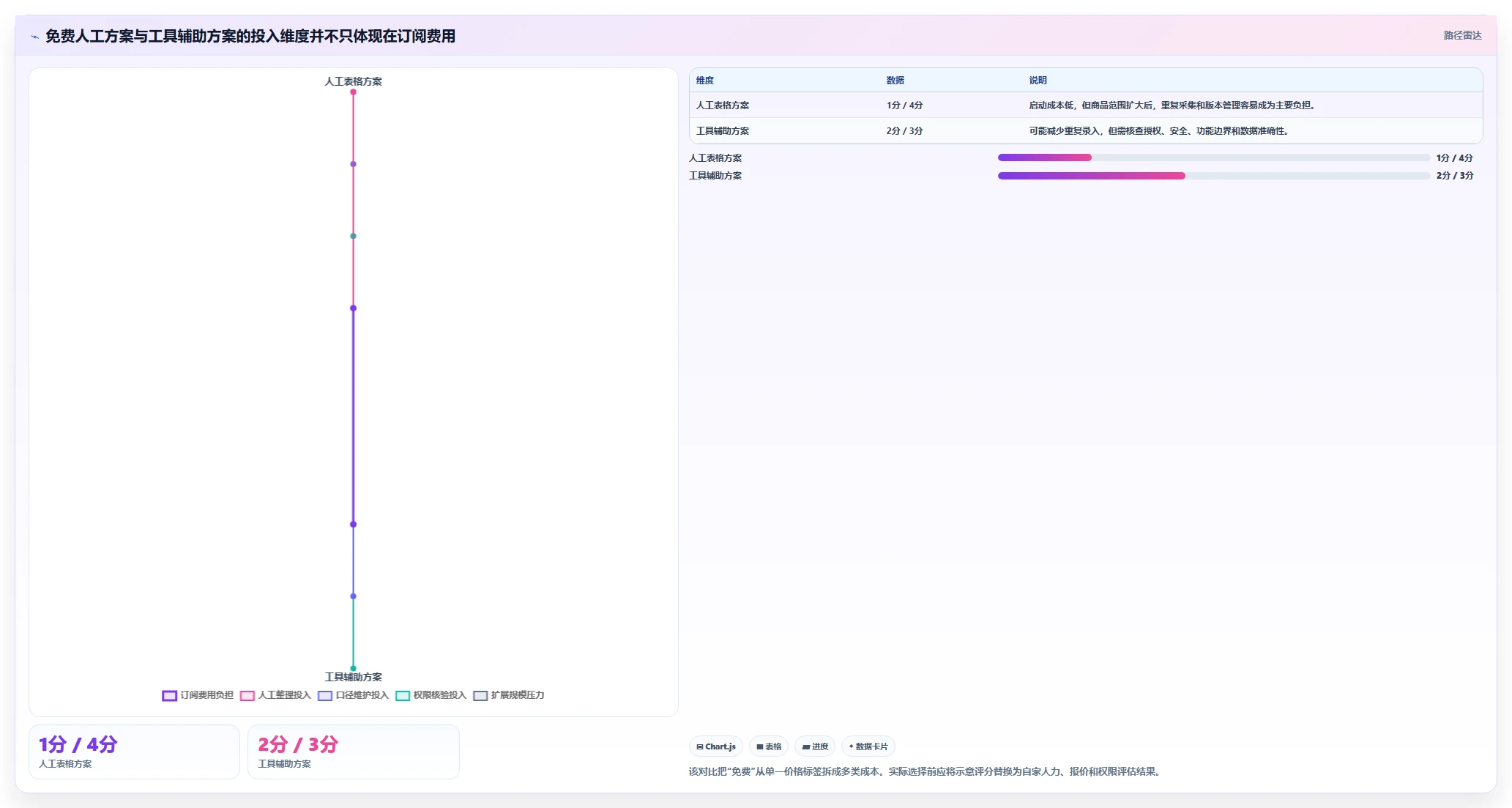The width and height of the screenshot is (1512, 808).
Task: Click the description starting 启动成本低
Action: pos(1174,105)
